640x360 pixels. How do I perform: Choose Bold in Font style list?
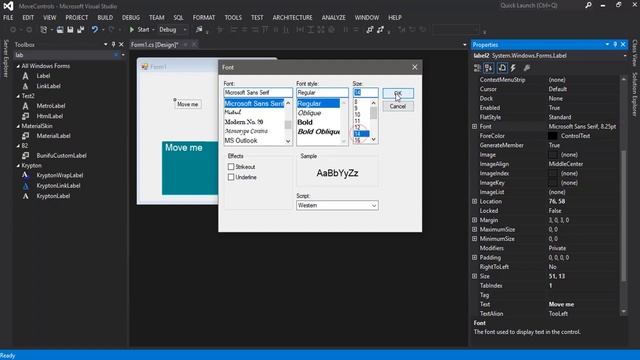[x=305, y=122]
